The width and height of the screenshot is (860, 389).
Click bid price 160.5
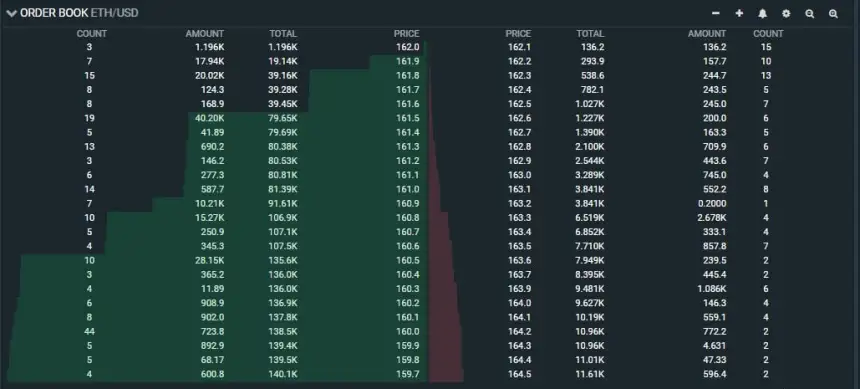(408, 261)
